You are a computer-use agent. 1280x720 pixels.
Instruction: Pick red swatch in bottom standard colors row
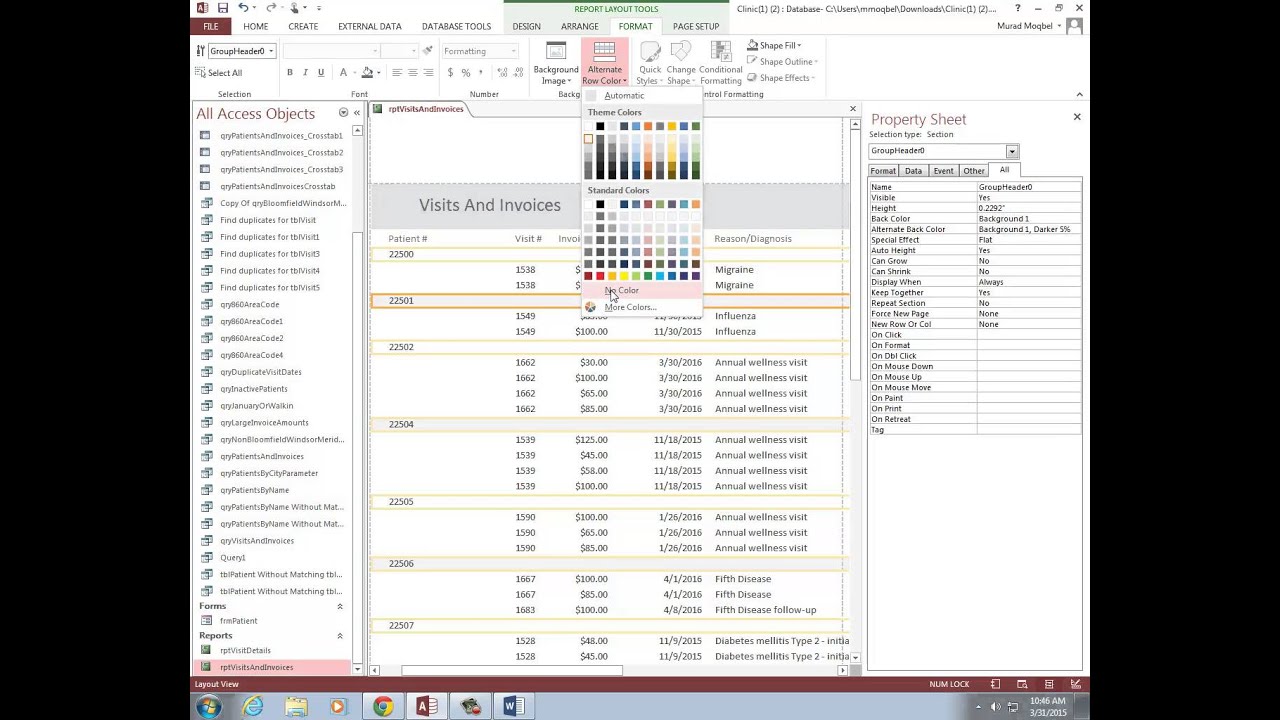click(x=600, y=276)
